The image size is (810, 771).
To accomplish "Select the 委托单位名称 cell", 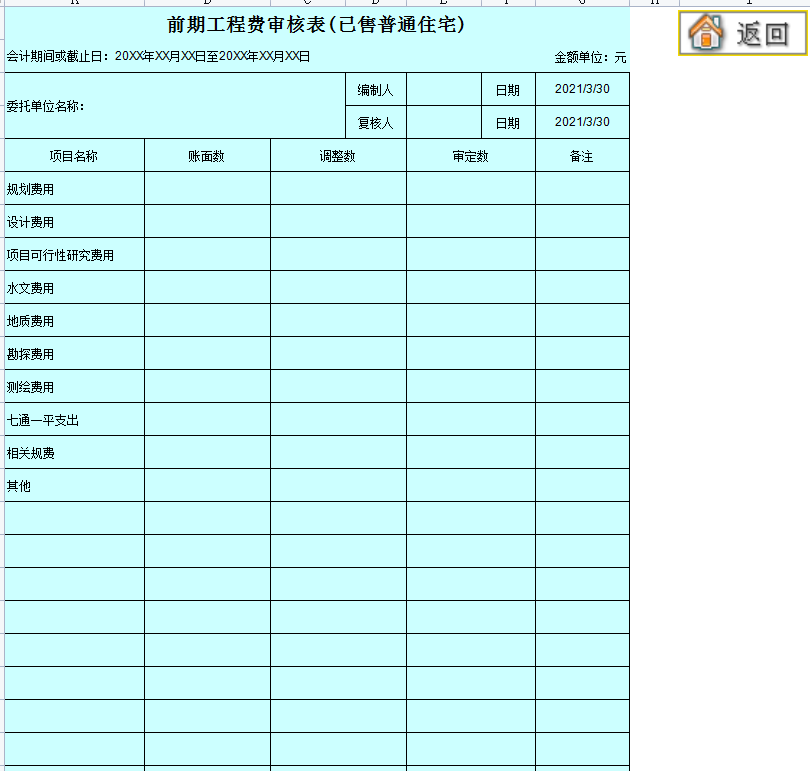I will coord(60,105).
